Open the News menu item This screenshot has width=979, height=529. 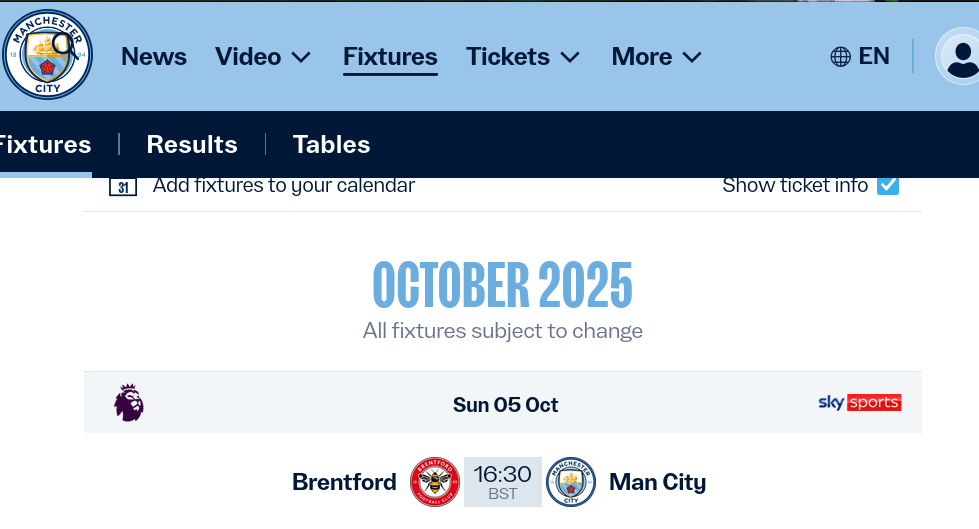coord(154,57)
